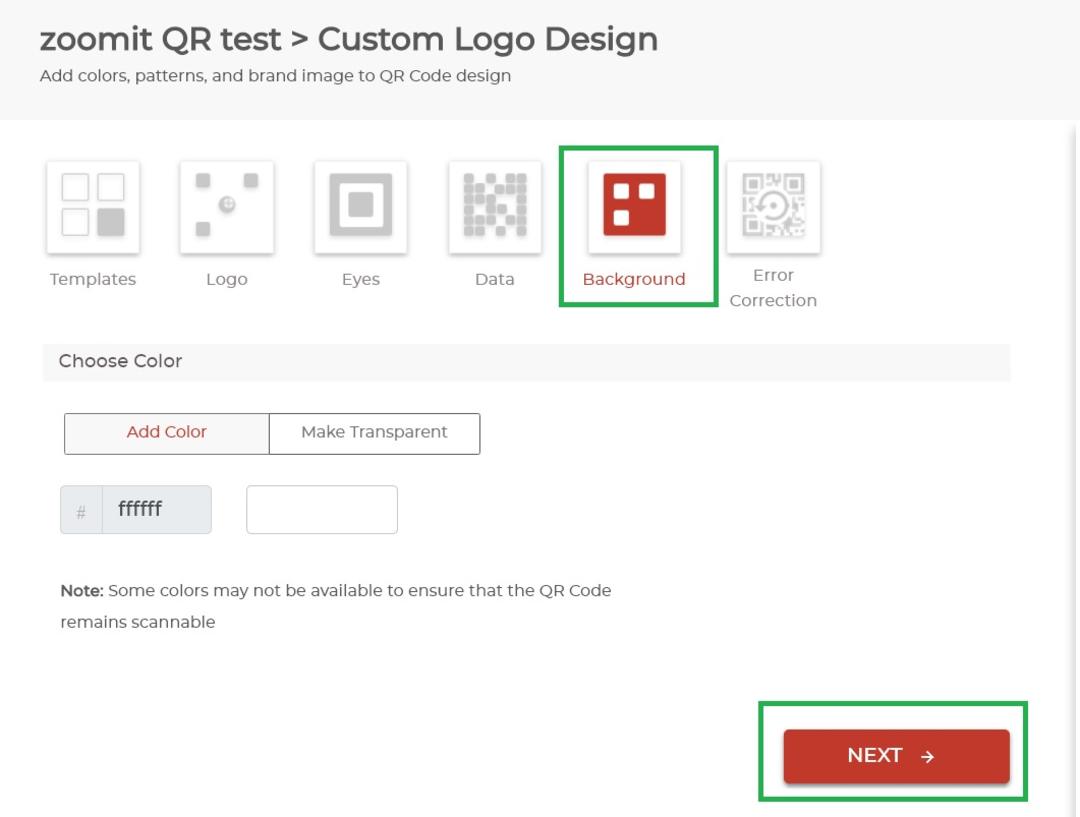Click the Choose Color section header

(x=526, y=362)
